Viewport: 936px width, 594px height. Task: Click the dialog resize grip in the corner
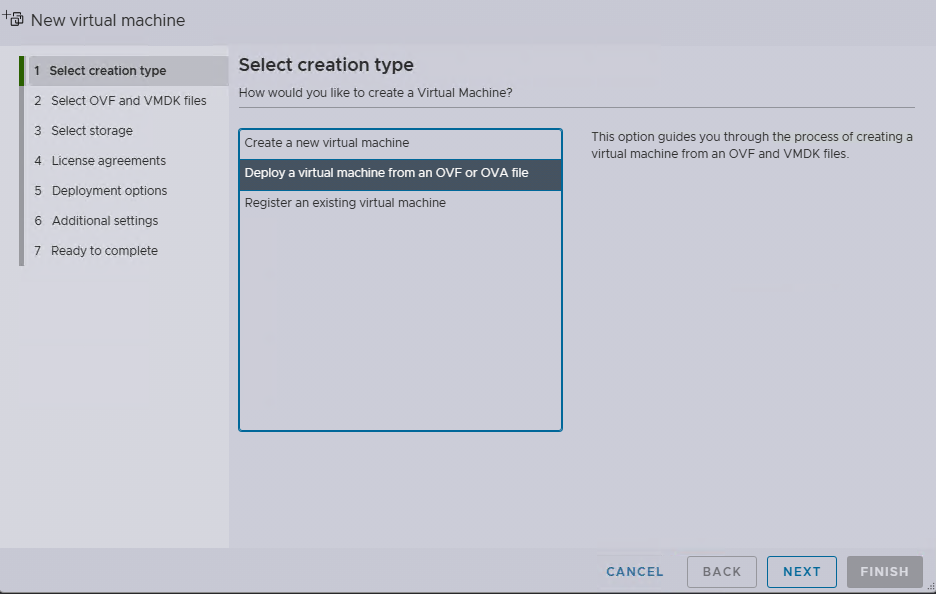coord(930,588)
